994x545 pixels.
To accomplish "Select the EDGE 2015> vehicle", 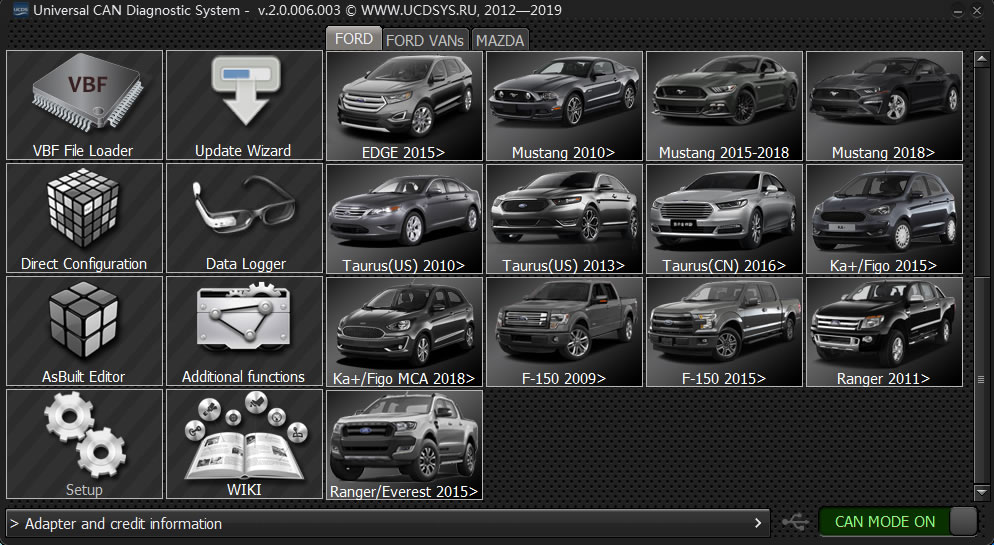I will coord(404,106).
